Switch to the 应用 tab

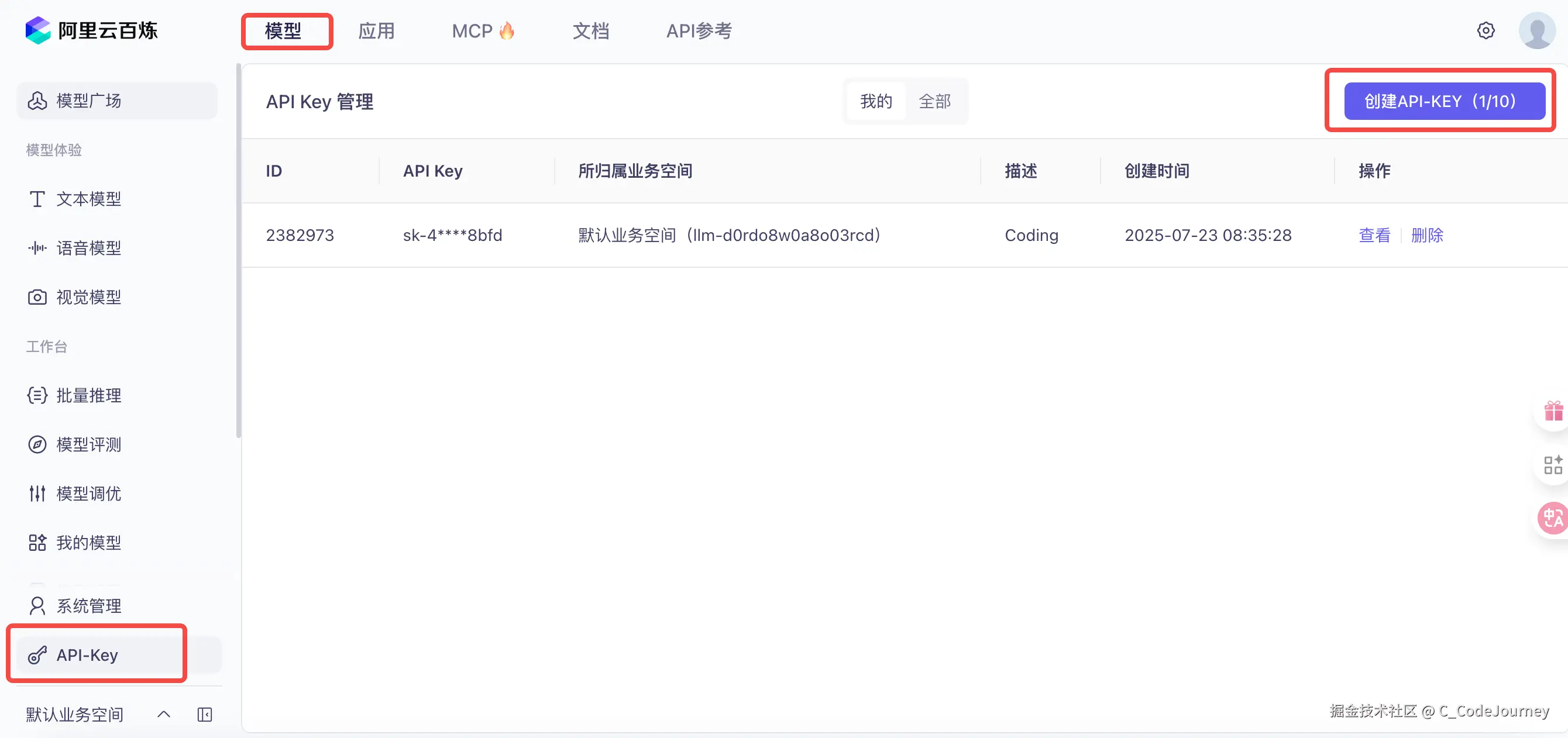(x=376, y=31)
